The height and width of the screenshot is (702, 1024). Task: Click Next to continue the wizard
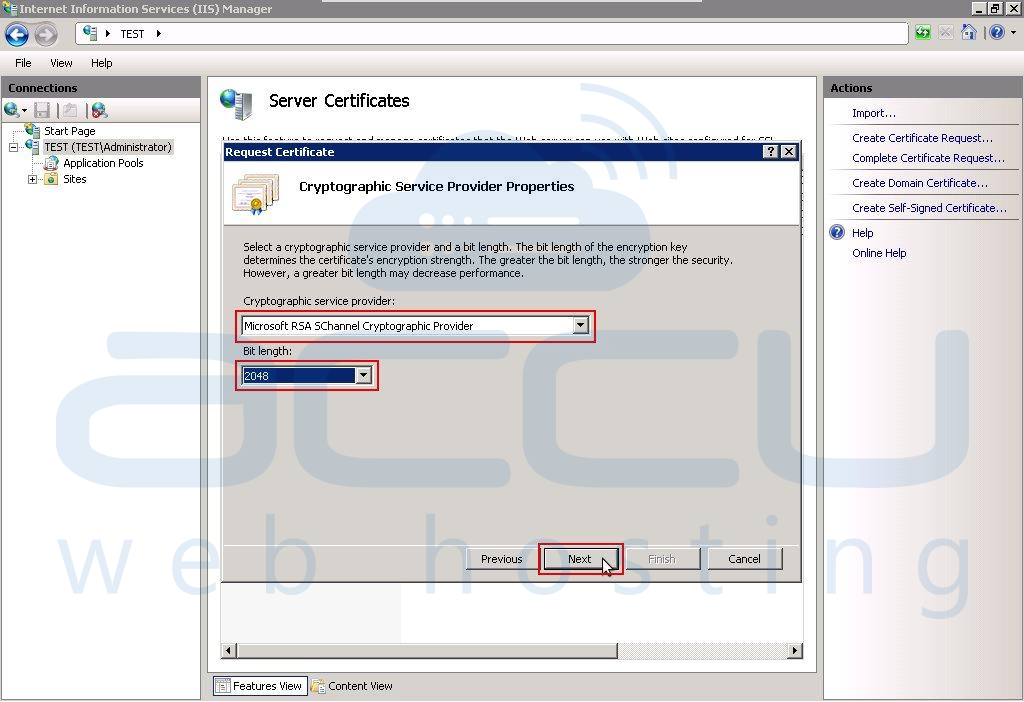[x=580, y=559]
